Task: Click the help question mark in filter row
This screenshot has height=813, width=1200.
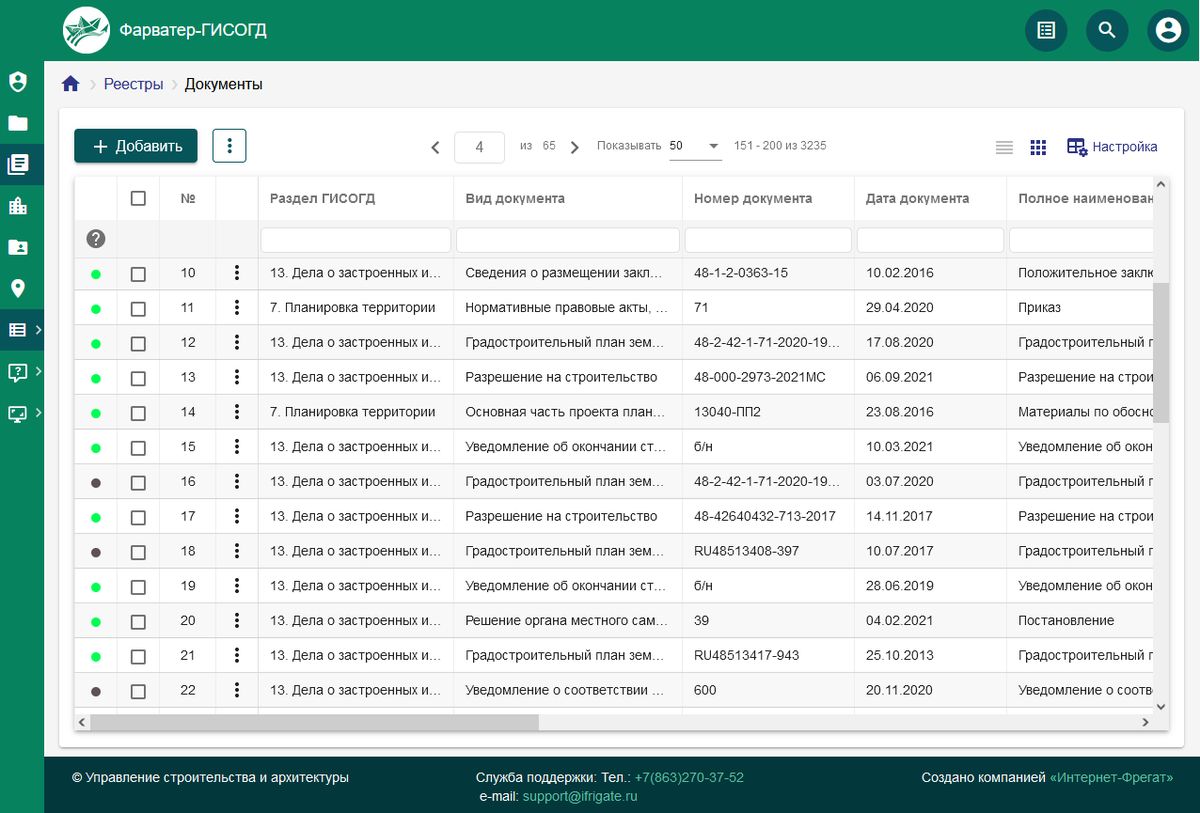Action: pos(96,239)
